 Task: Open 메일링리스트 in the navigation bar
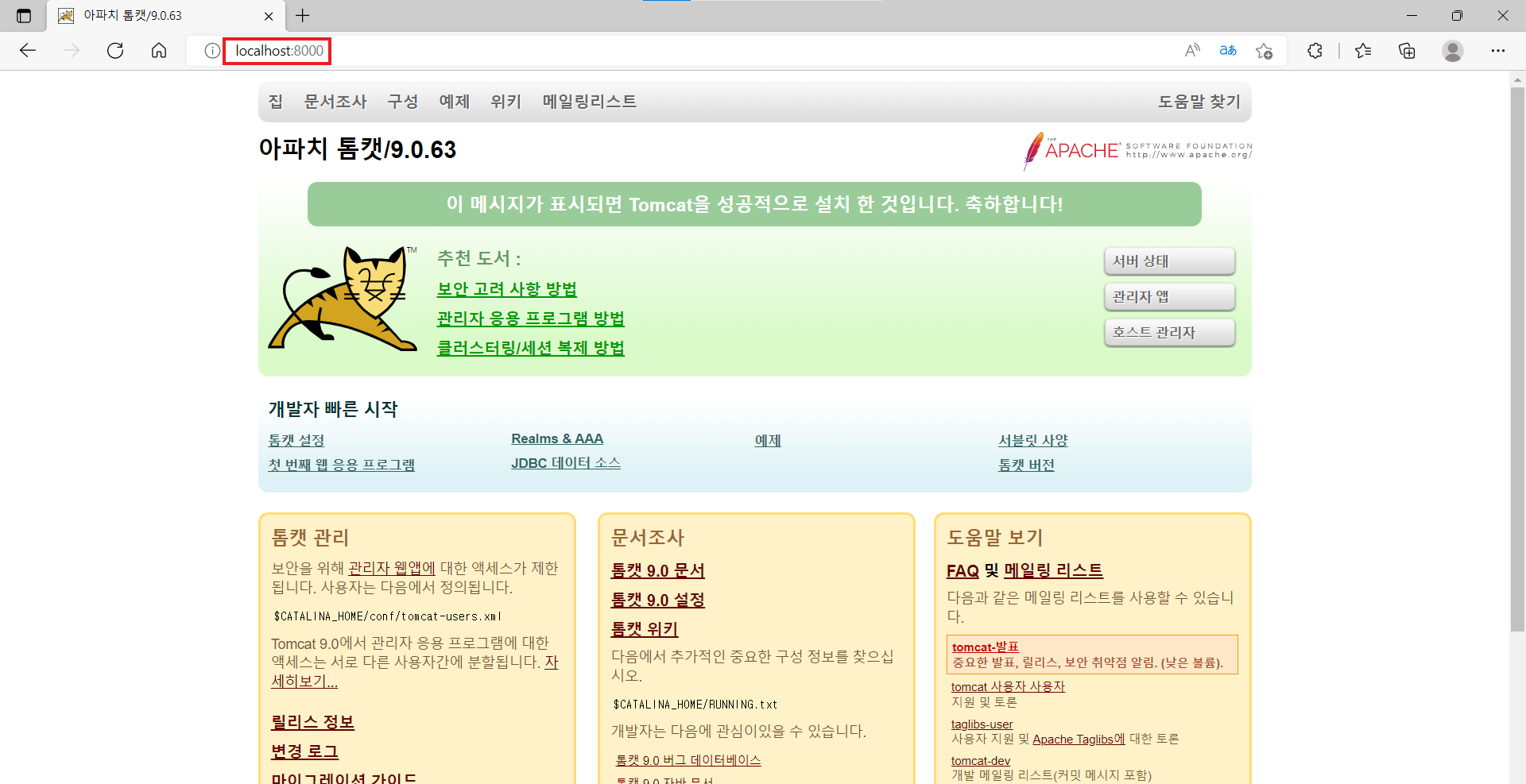(590, 102)
